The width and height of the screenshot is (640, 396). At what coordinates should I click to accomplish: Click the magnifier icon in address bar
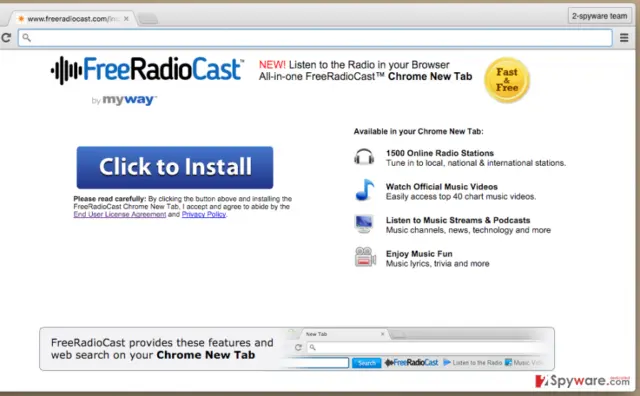pyautogui.click(x=27, y=38)
